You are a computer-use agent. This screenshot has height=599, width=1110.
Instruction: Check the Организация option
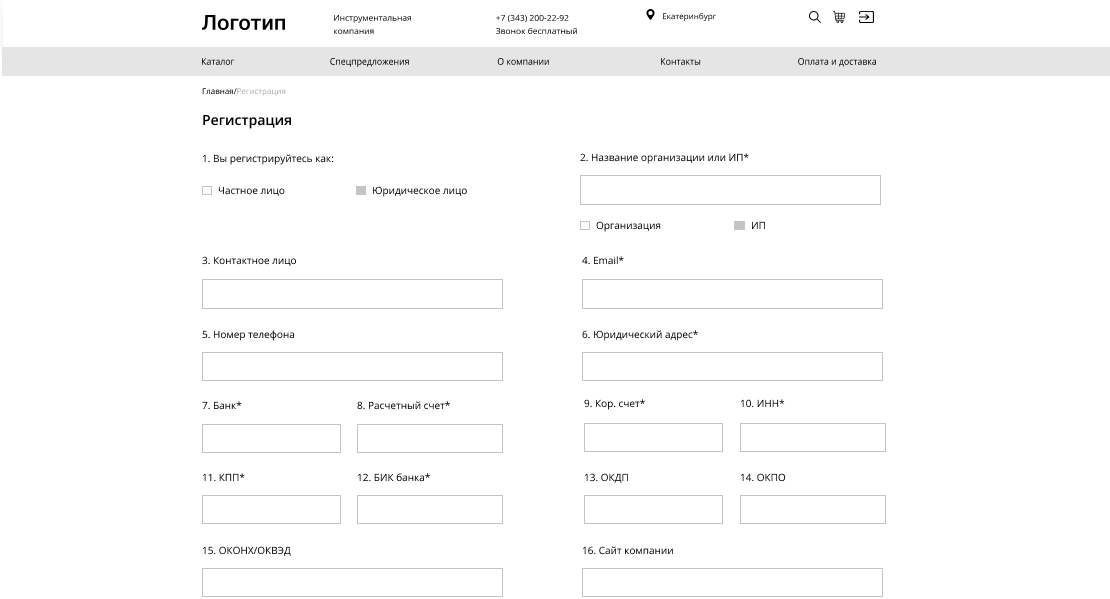tap(585, 226)
